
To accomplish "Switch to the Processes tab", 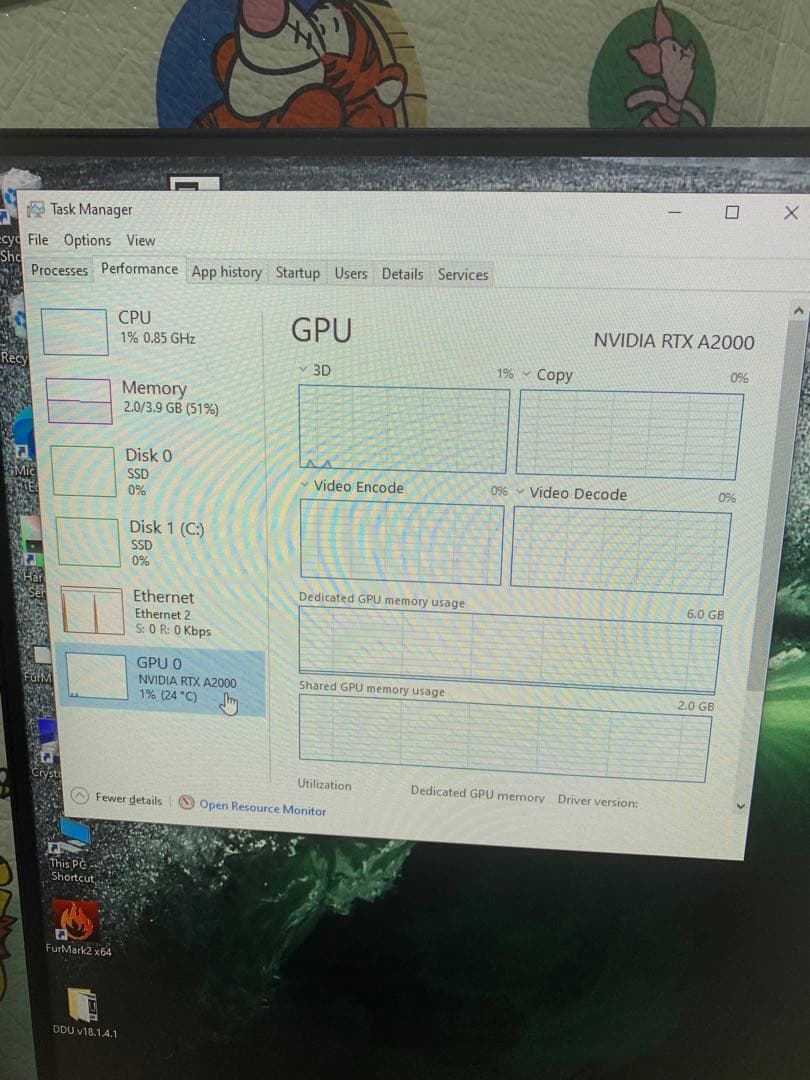I will coord(59,270).
